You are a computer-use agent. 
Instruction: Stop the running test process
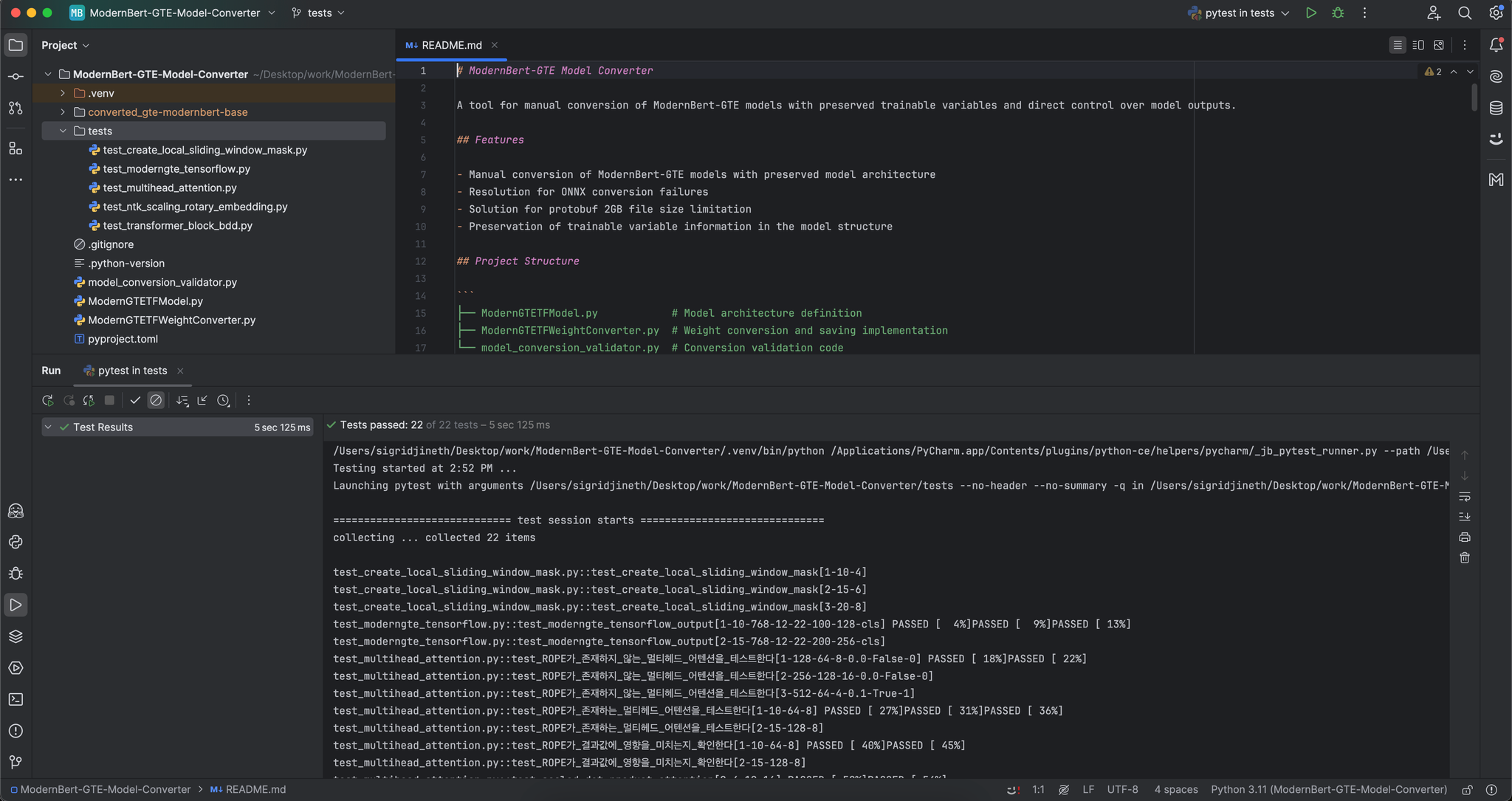109,400
